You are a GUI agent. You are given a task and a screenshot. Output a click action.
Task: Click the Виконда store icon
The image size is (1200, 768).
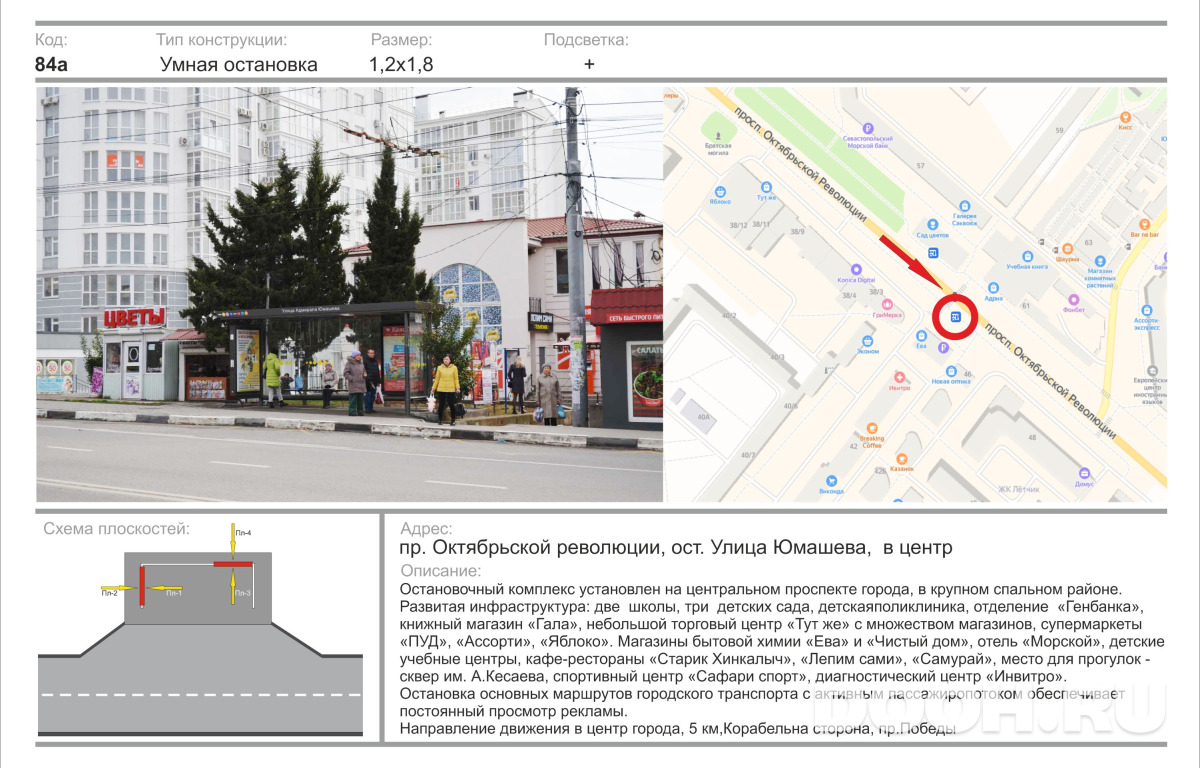tap(831, 481)
